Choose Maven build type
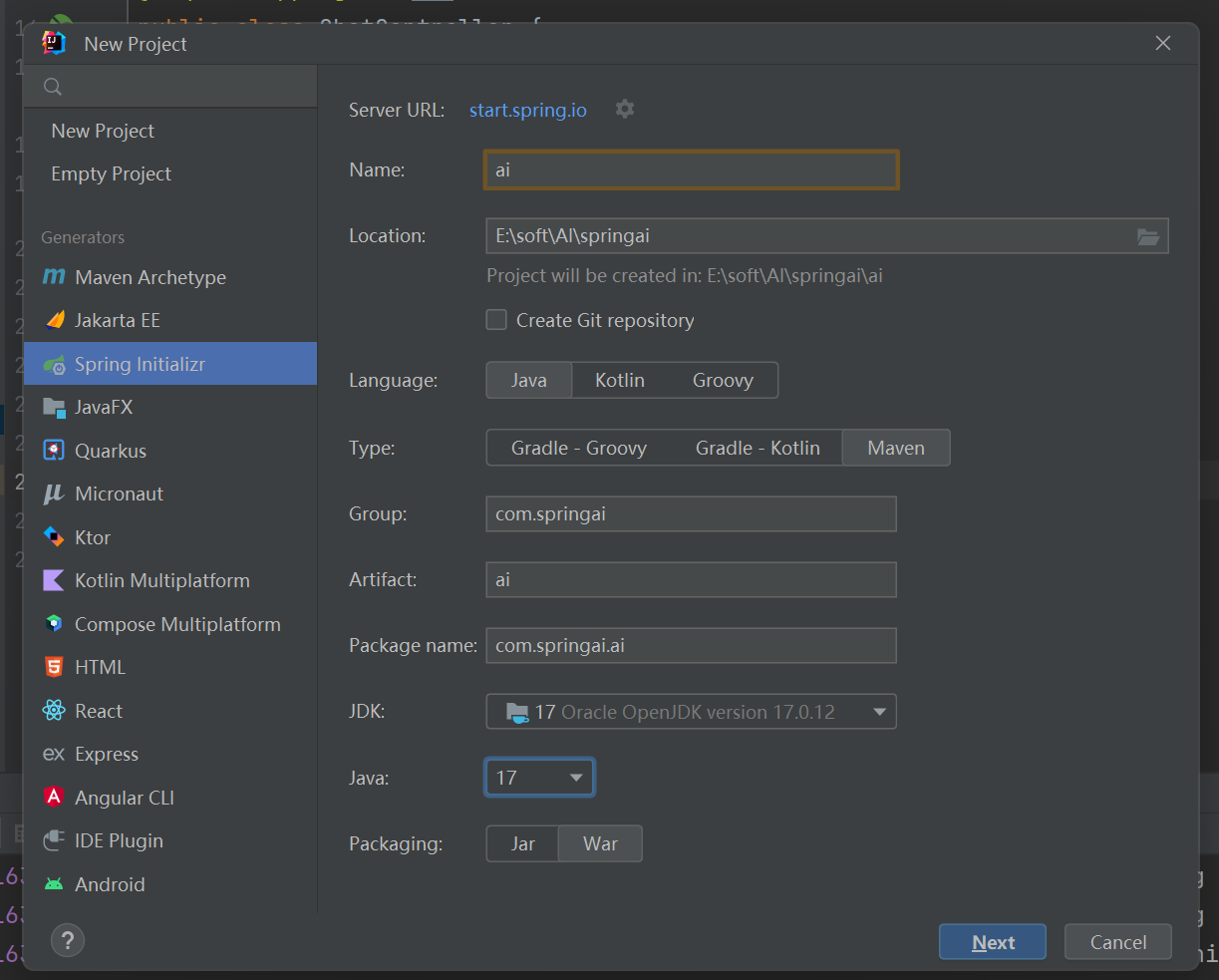This screenshot has width=1219, height=980. [896, 448]
